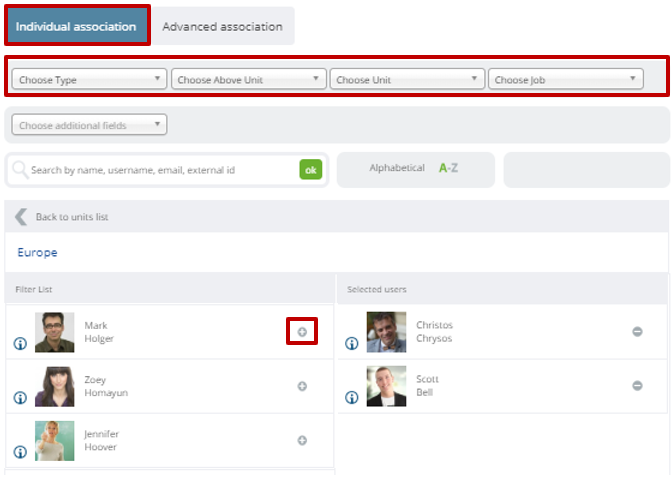This screenshot has height=499, width=671.
Task: Select the name Zoey Homayun
Action: click(106, 386)
